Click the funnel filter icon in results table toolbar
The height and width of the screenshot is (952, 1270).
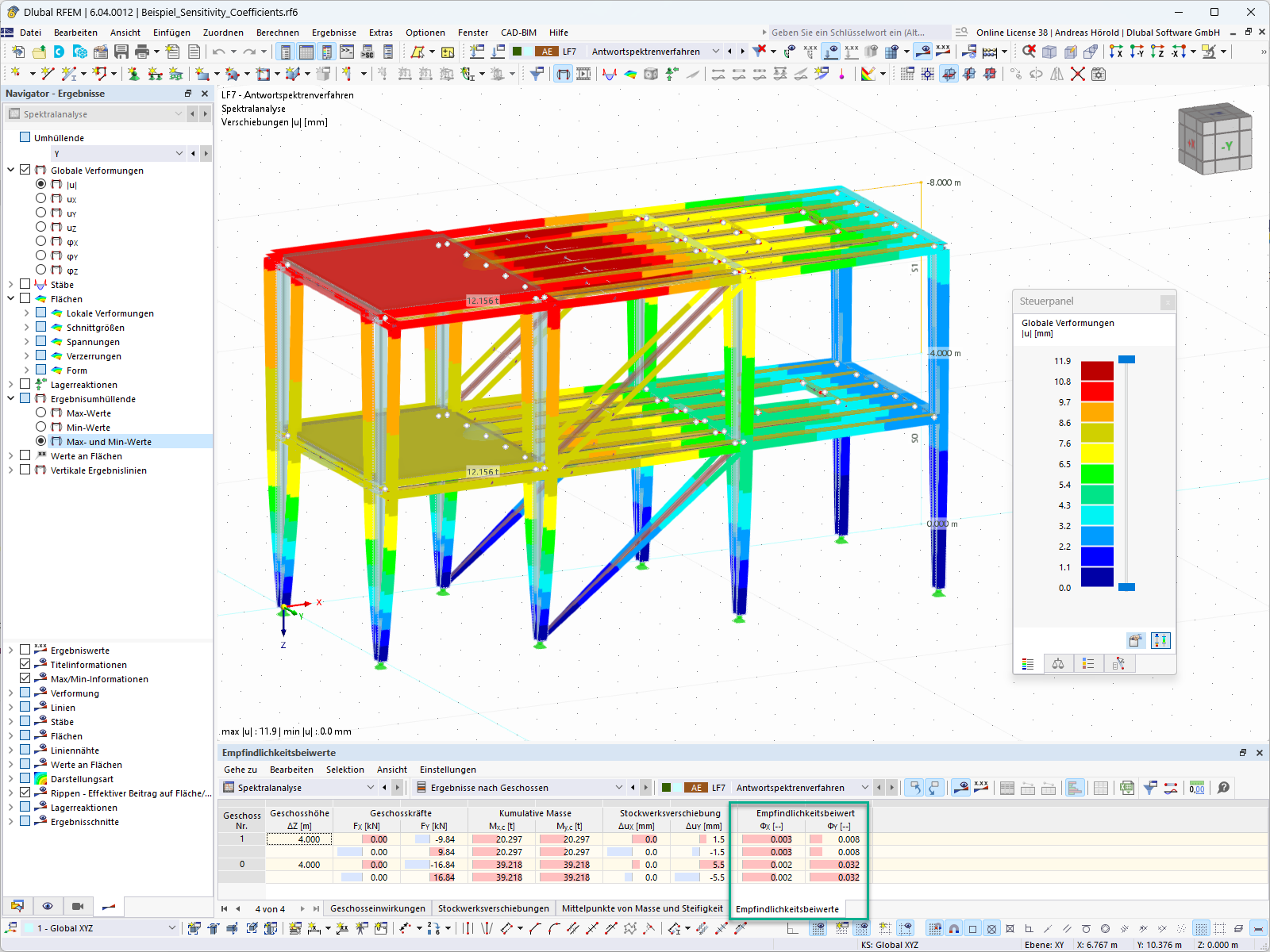(x=1149, y=788)
